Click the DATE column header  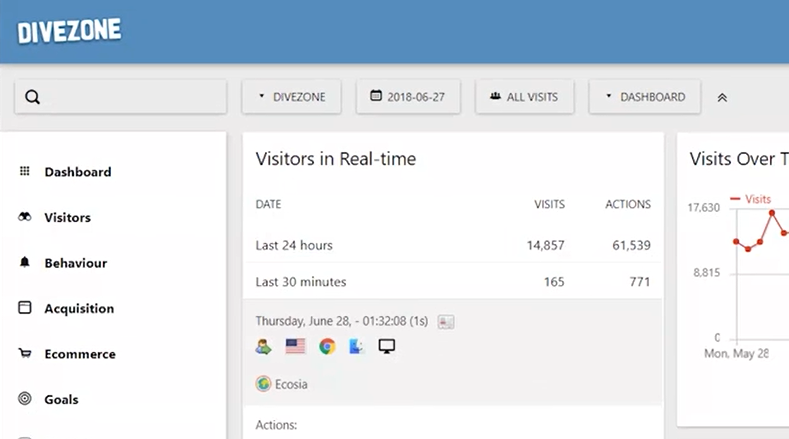(x=268, y=204)
